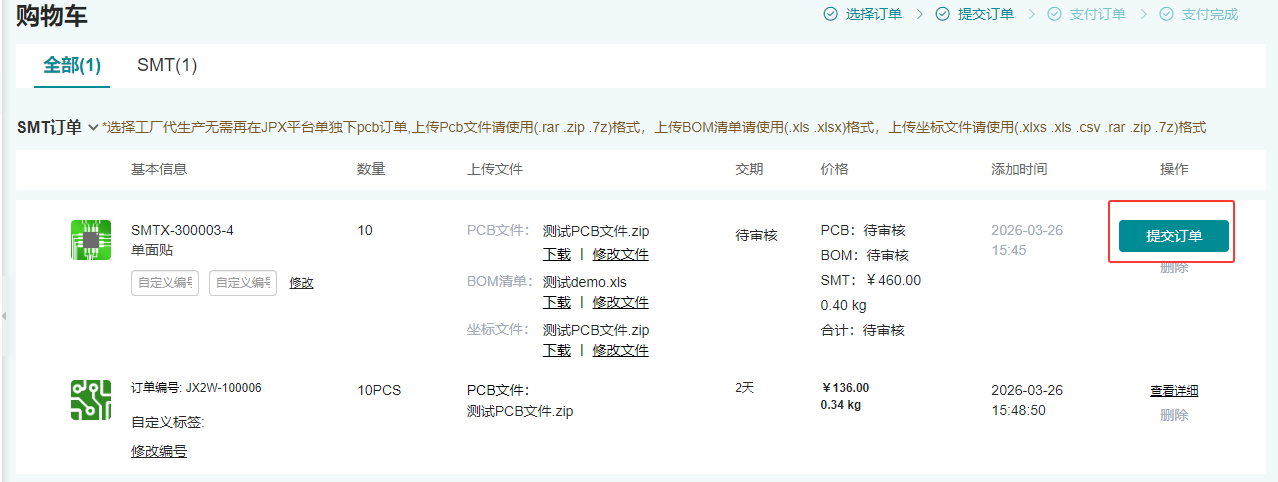Image resolution: width=1278 pixels, height=482 pixels.
Task: Click 修改编号 under the custom label
Action: [x=159, y=451]
